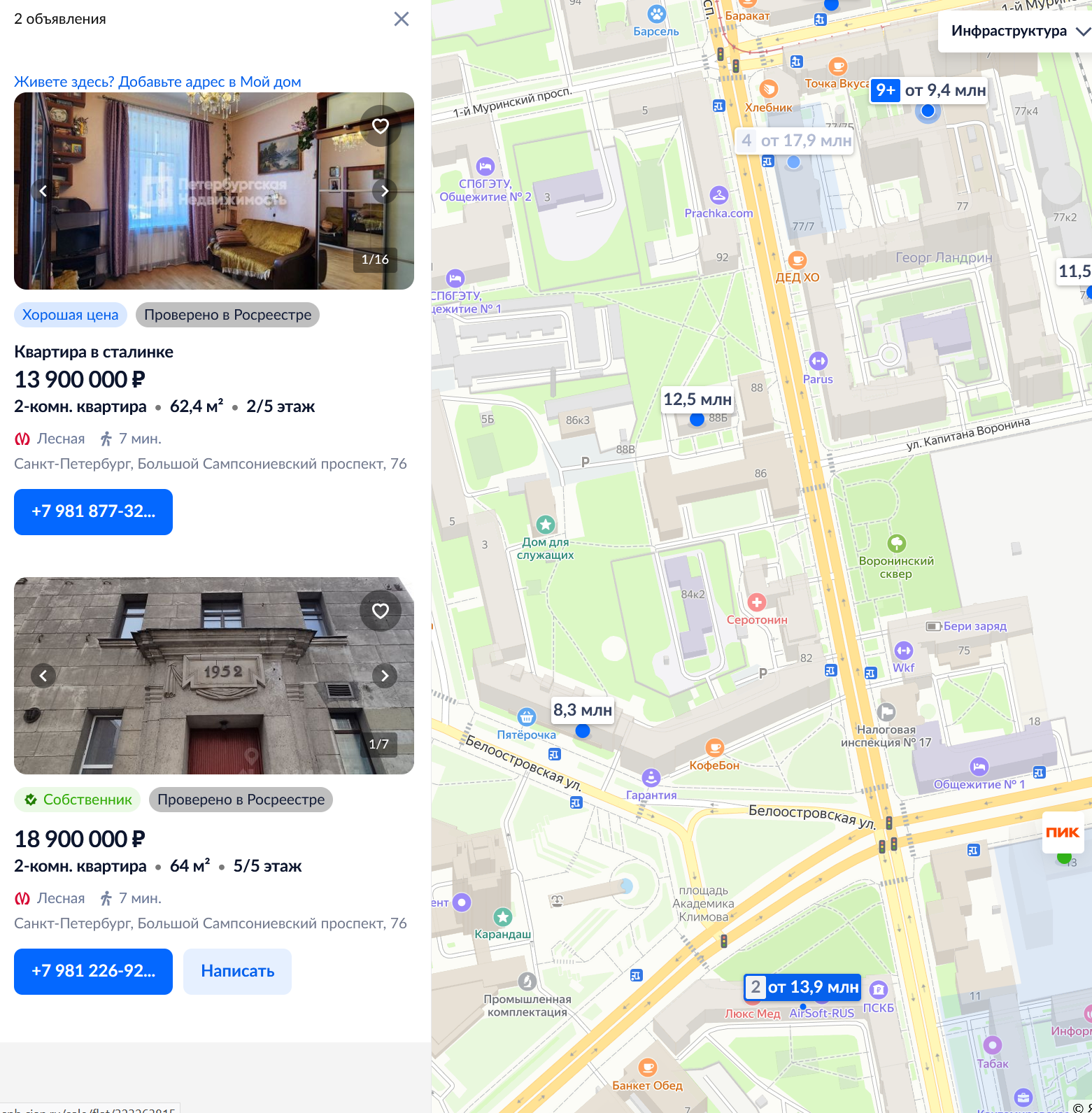Close the 2 объявления panel
The height and width of the screenshot is (1113, 1092).
(x=402, y=19)
